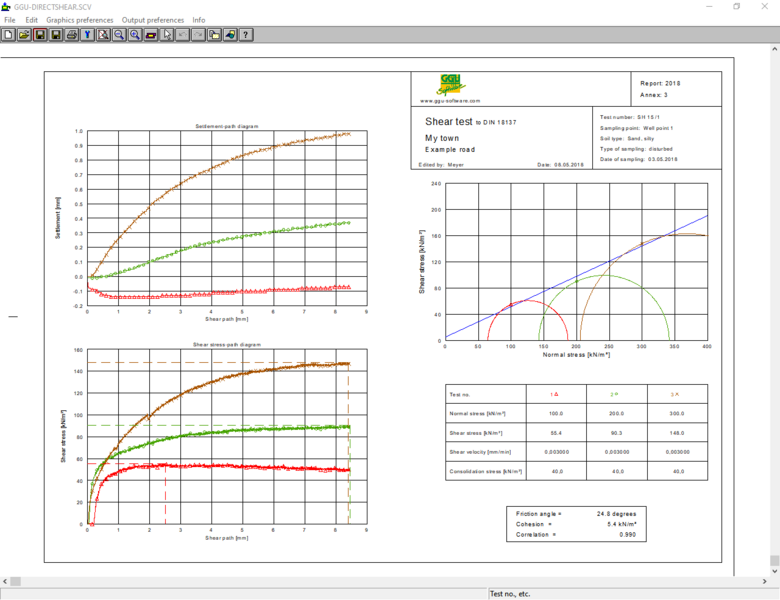Click the www.ggu-software.com link text

click(450, 100)
